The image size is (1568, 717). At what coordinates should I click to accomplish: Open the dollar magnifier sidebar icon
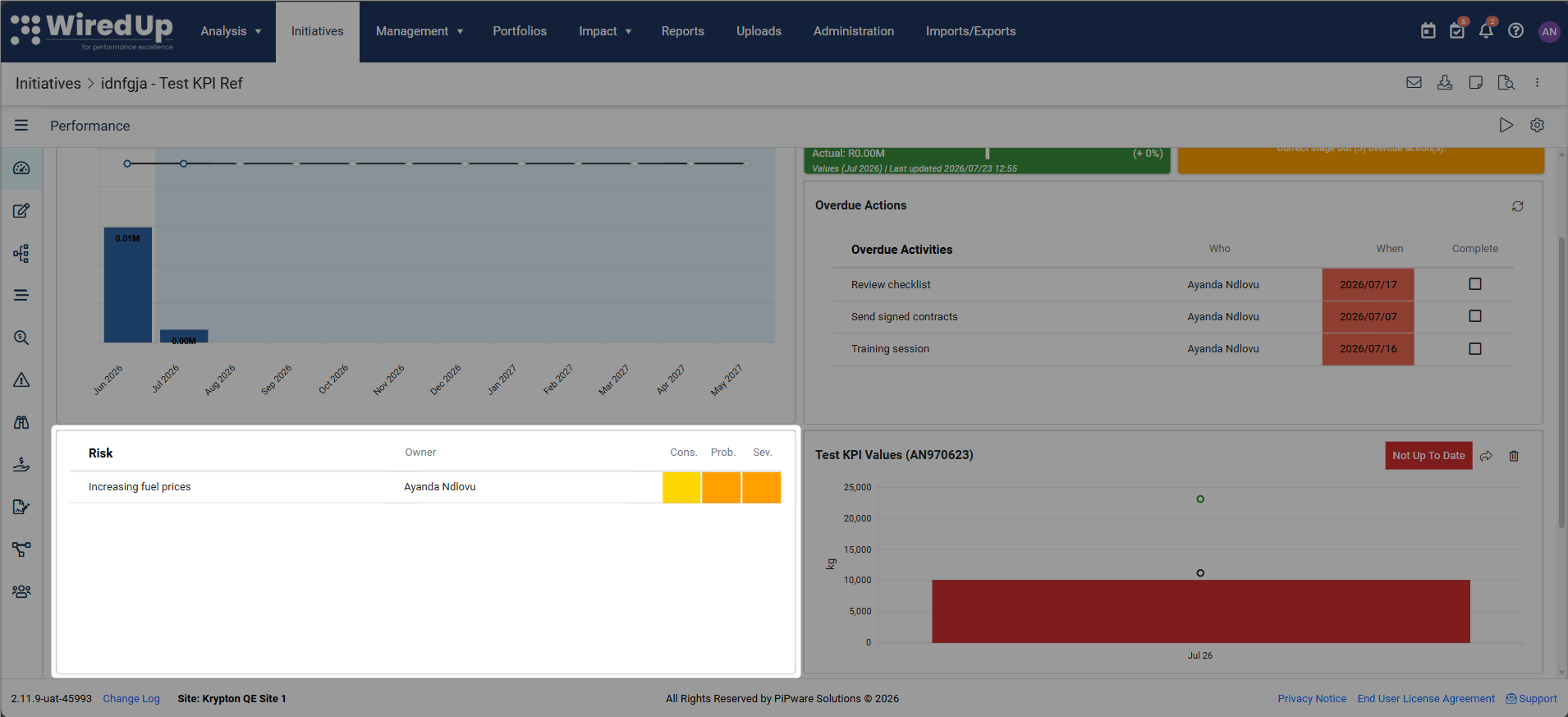21,338
